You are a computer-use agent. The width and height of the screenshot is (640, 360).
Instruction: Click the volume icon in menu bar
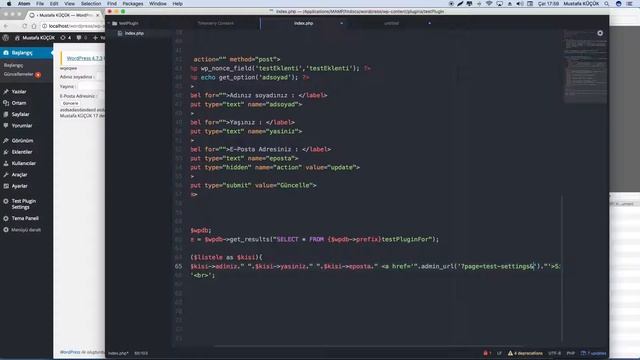pyautogui.click(x=520, y=4)
